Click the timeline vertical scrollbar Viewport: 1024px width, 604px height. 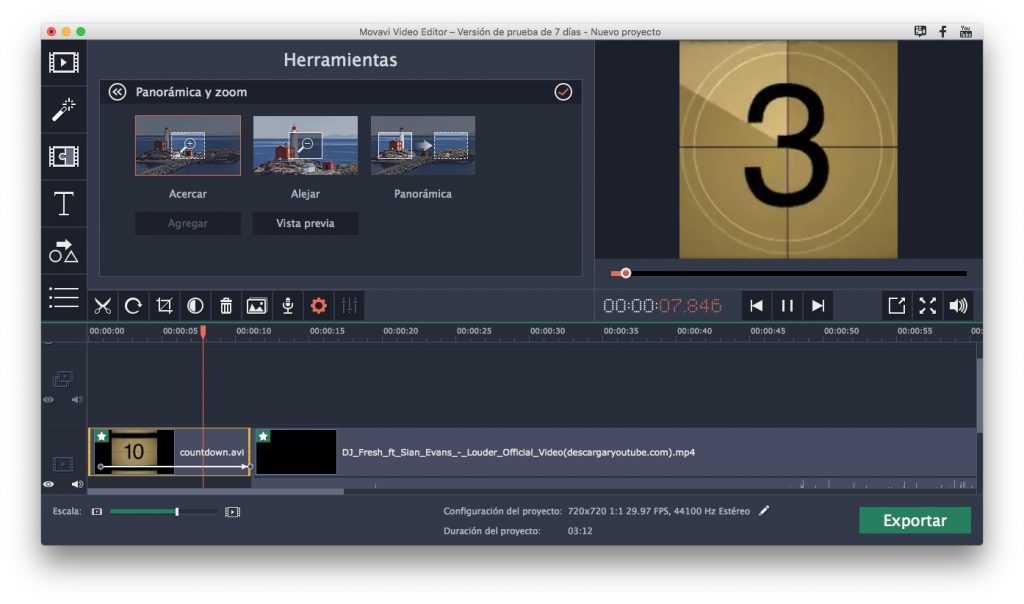(980, 396)
